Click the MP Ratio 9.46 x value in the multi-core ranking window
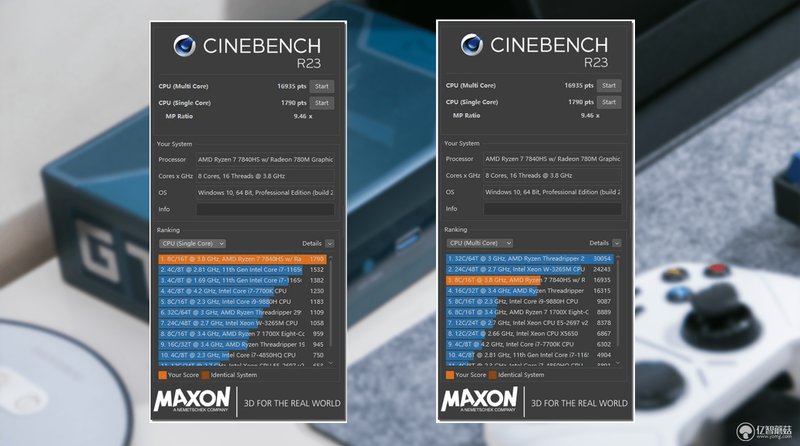The width and height of the screenshot is (800, 446). [590, 116]
